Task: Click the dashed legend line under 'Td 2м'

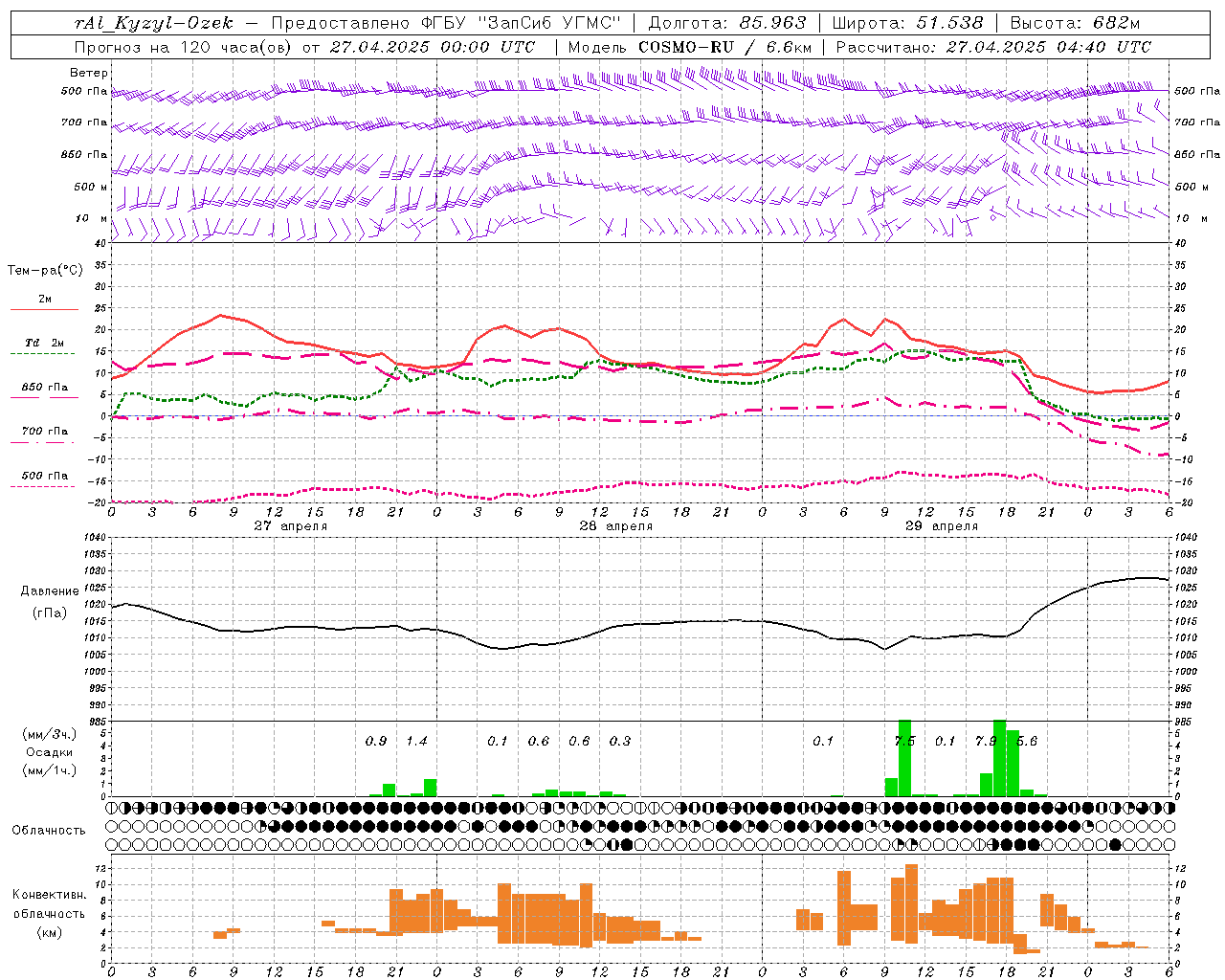Action: 42,354
